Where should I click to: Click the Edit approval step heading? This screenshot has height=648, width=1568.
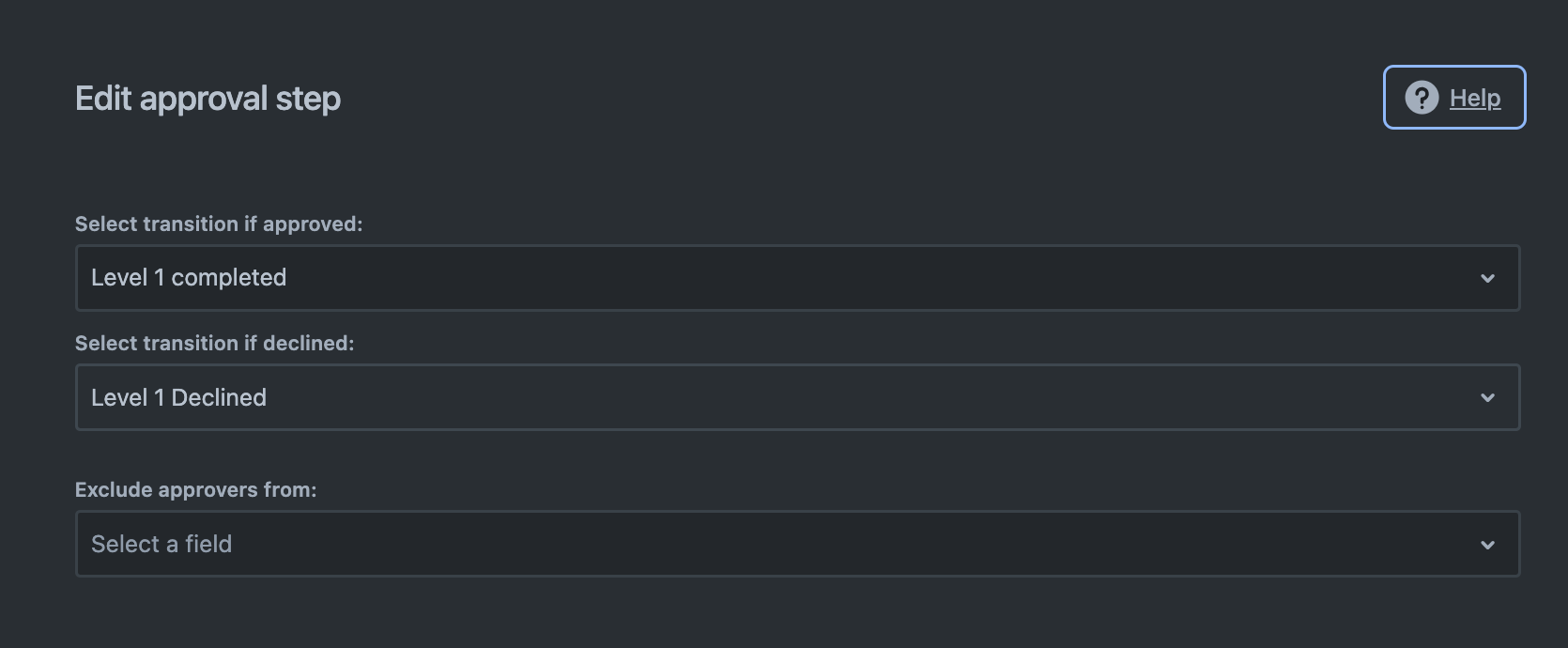[208, 99]
